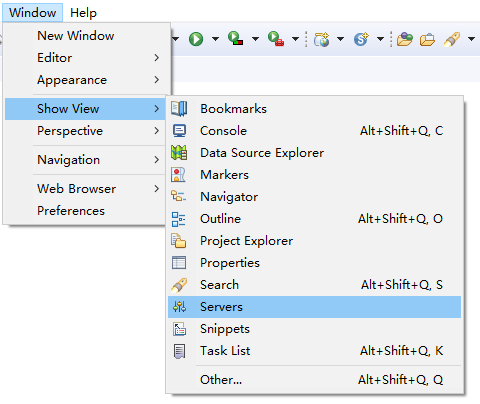Open the Perspective submenu

click(85, 131)
